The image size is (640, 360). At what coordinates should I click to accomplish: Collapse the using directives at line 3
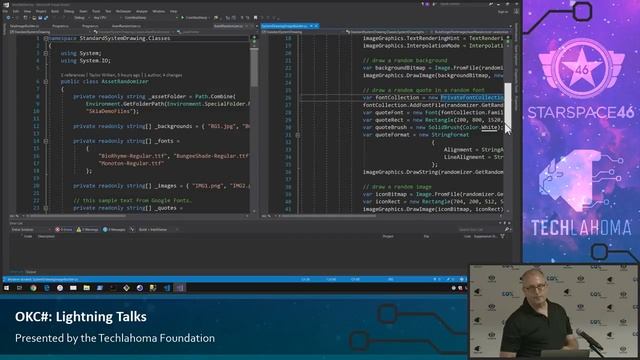point(46,53)
